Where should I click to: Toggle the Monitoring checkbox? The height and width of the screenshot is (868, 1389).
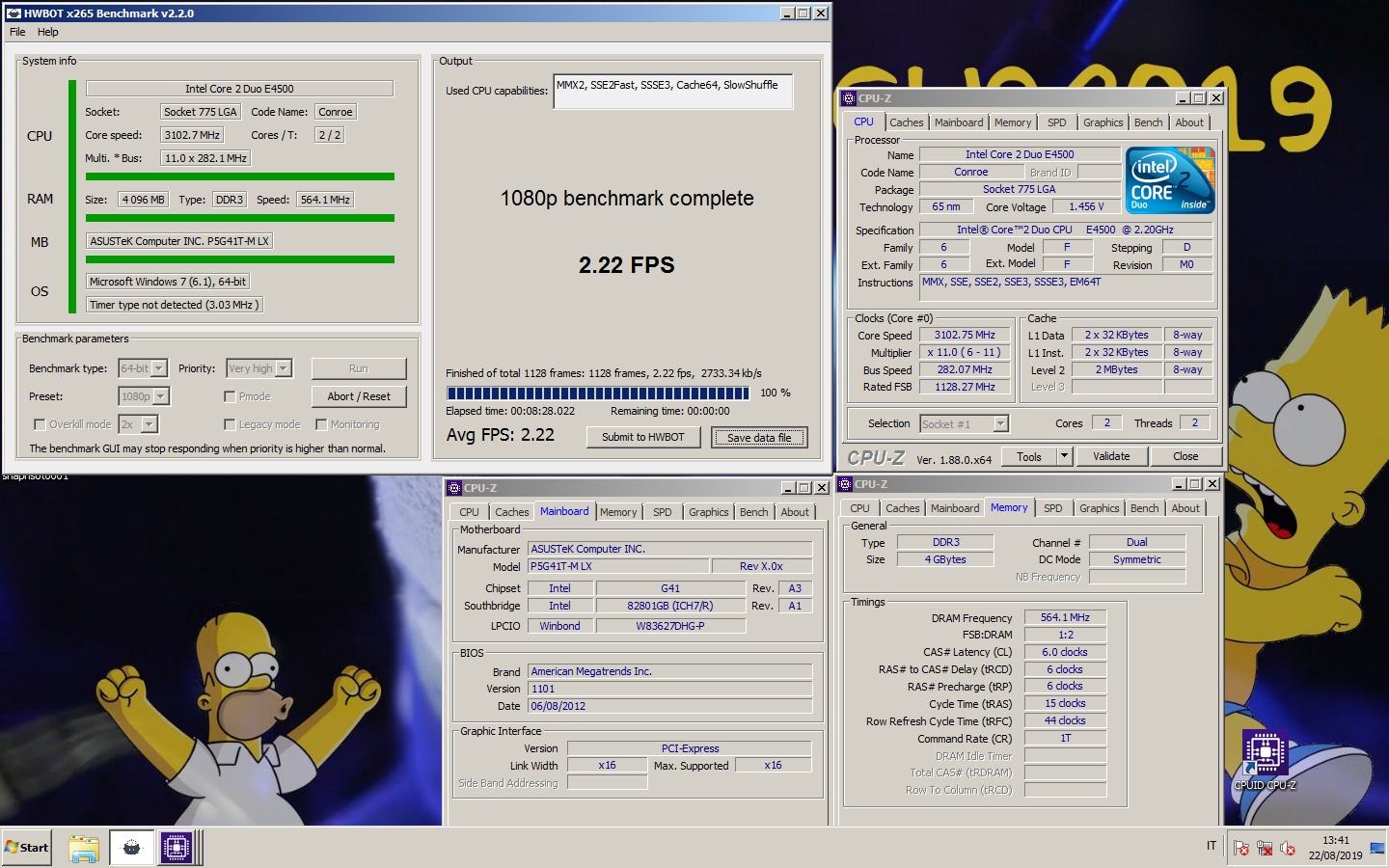(x=321, y=424)
